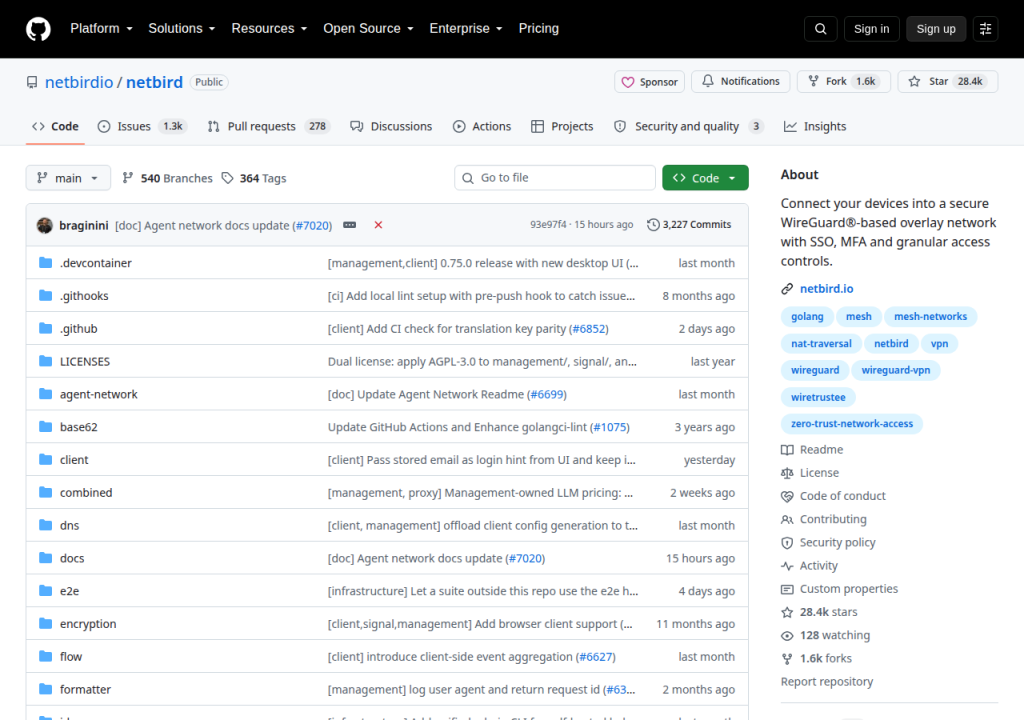
Task: Select the nat-traversal topic tag
Action: click(821, 344)
